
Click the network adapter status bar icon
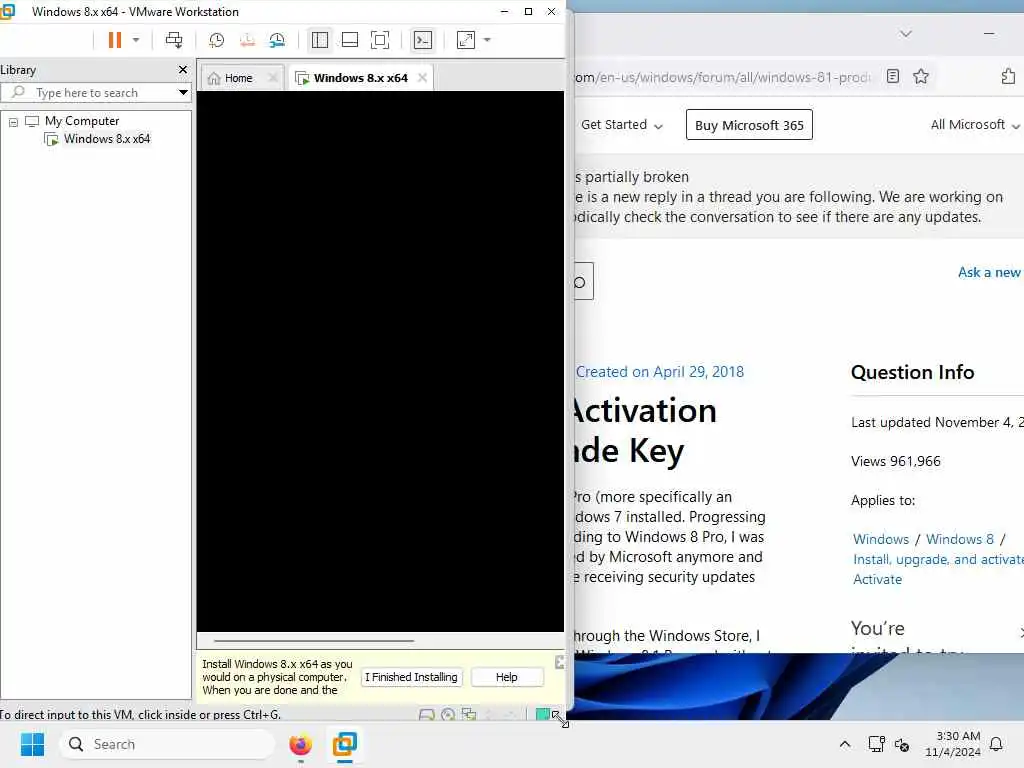click(469, 714)
